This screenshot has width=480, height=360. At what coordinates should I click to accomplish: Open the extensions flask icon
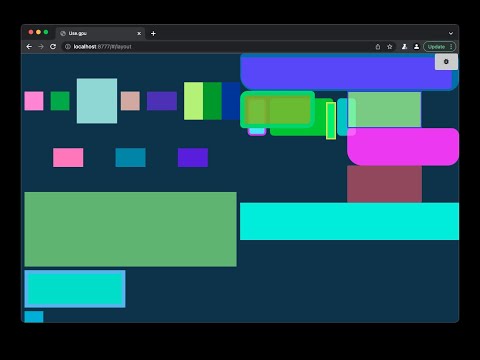404,47
